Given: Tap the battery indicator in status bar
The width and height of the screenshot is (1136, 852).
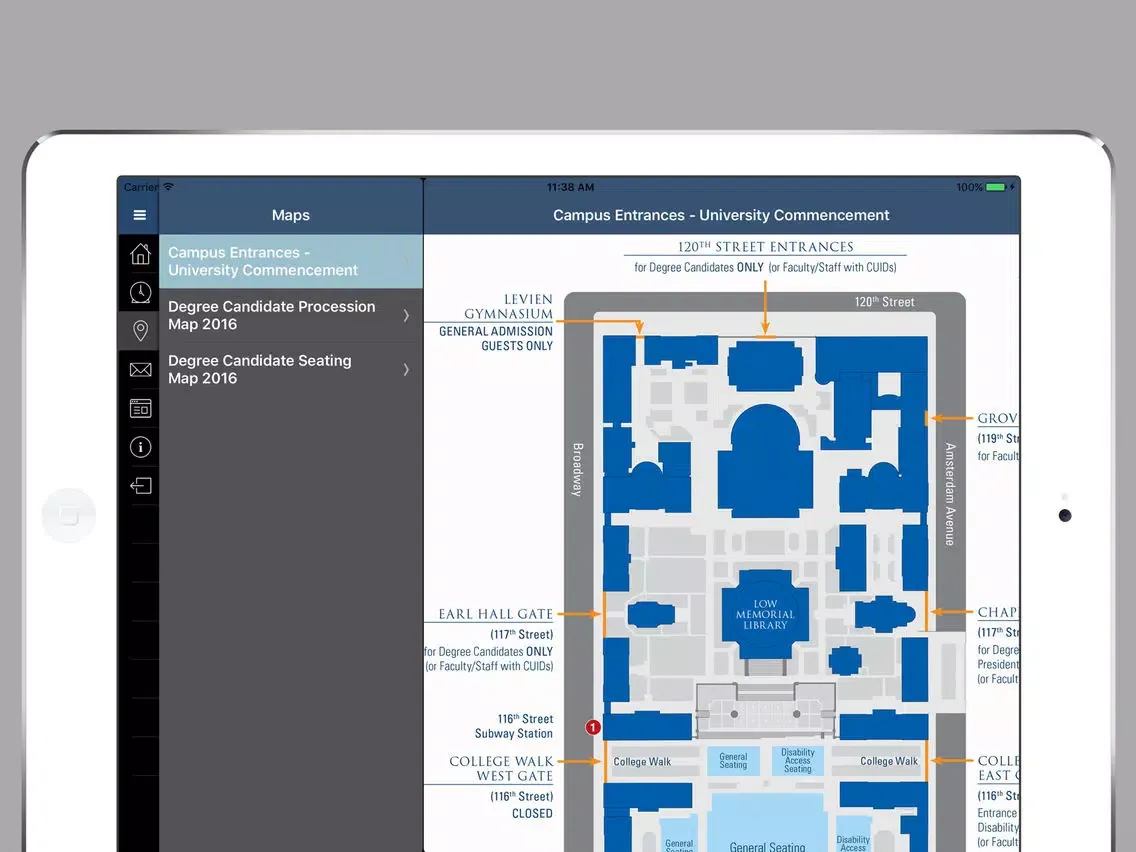Looking at the screenshot, I should 996,187.
